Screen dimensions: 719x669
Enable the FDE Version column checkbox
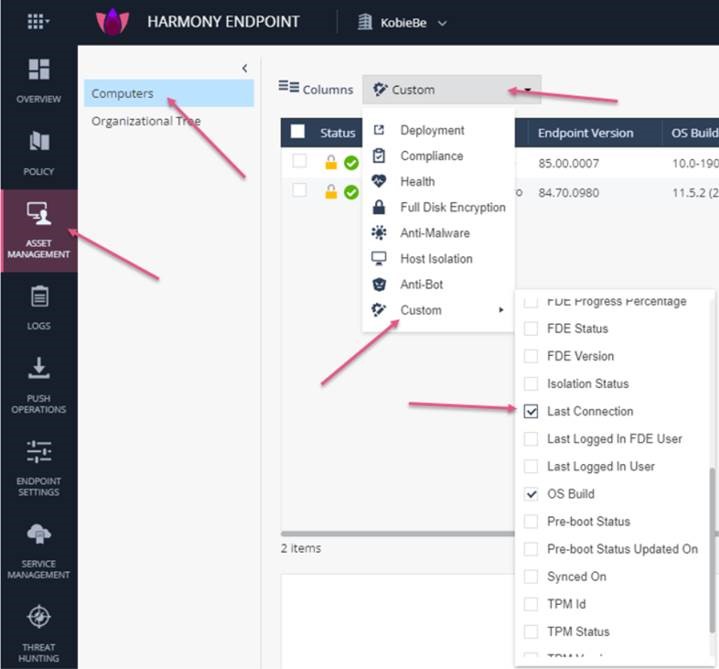(x=531, y=356)
